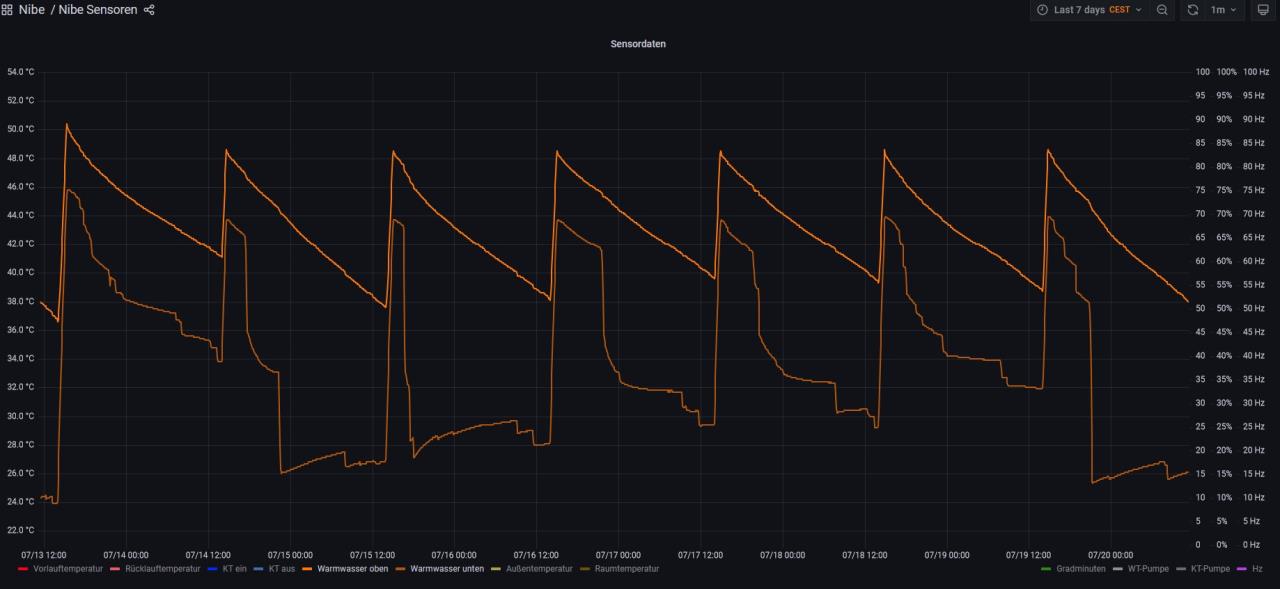Click the Nibe folder breadcrumb link
Viewport: 1280px width, 589px height.
pyautogui.click(x=31, y=10)
